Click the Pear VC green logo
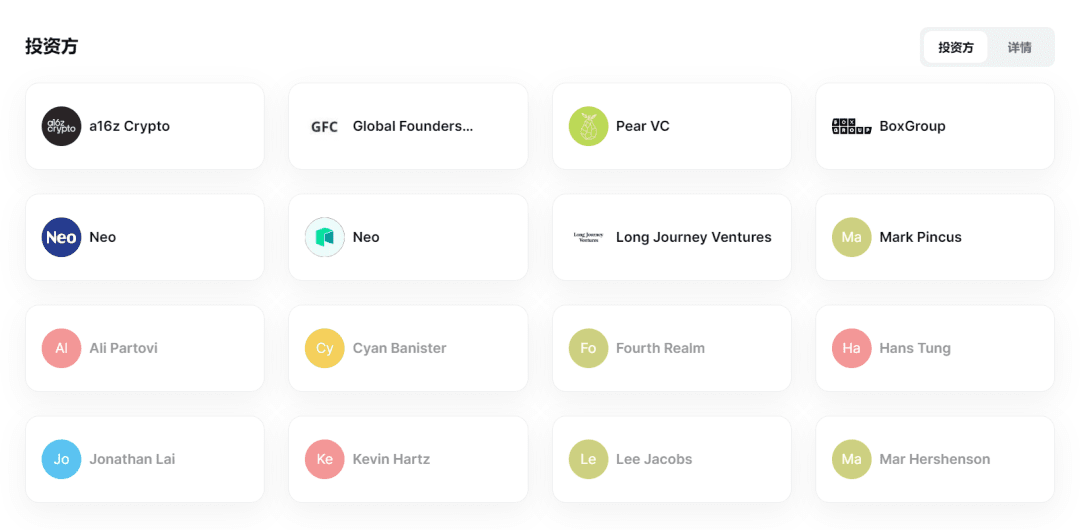 coord(588,126)
